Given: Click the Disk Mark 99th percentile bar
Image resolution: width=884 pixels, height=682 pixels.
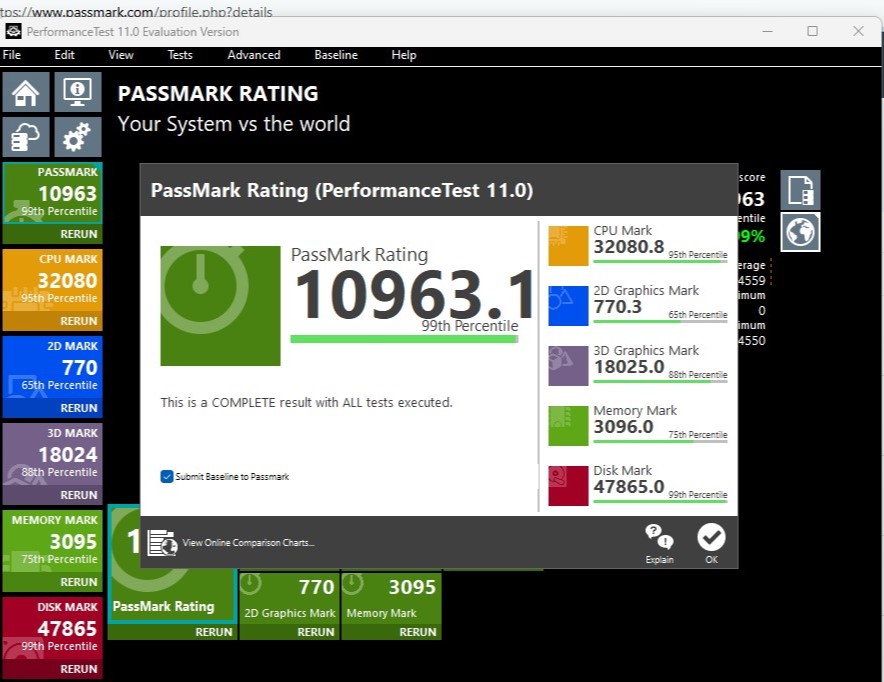Looking at the screenshot, I should [x=660, y=501].
